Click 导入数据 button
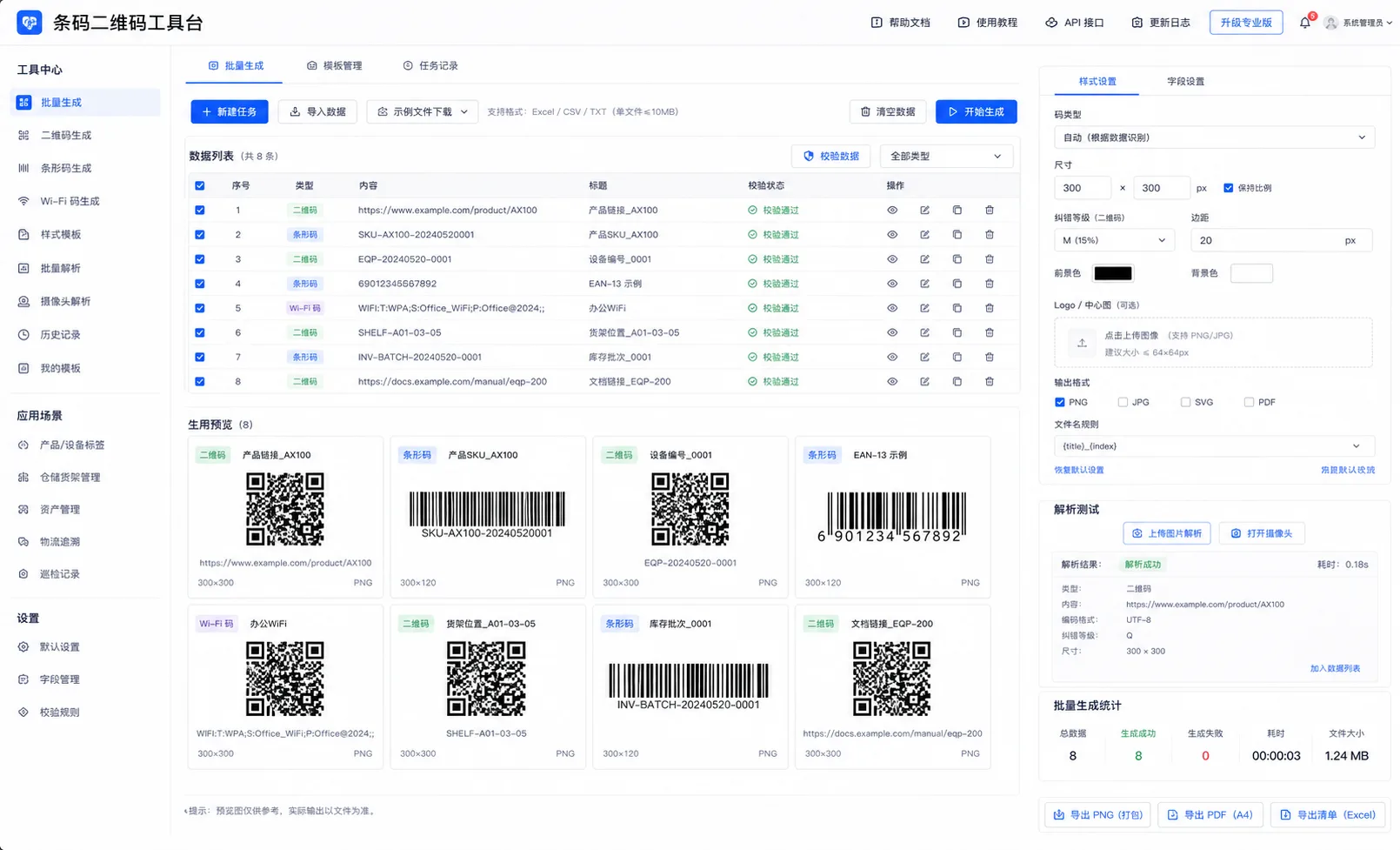 pos(317,111)
